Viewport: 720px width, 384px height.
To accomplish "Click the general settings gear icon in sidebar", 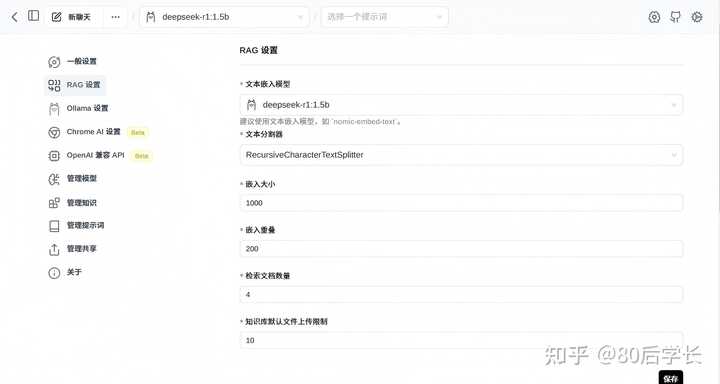I will [54, 62].
